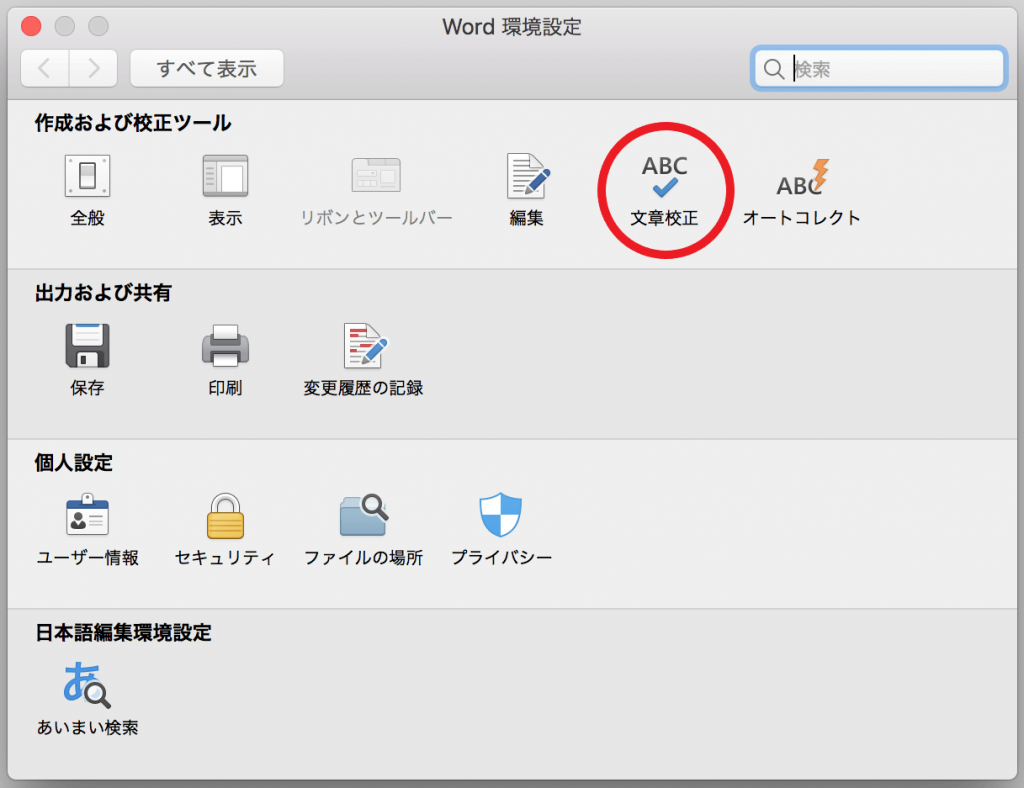Click the リボンとツールバー icon

click(376, 176)
